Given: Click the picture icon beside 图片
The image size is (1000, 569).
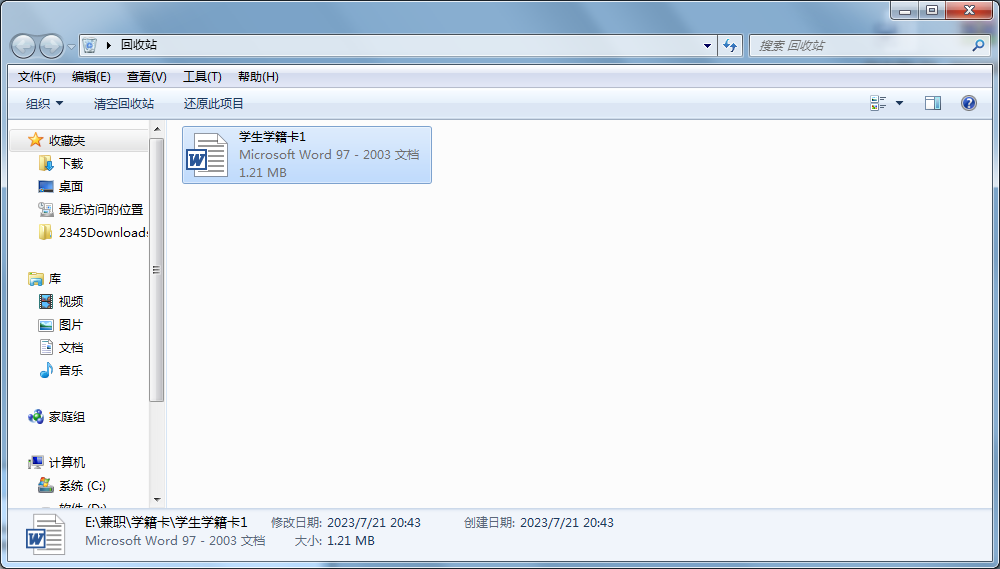Looking at the screenshot, I should pyautogui.click(x=46, y=325).
